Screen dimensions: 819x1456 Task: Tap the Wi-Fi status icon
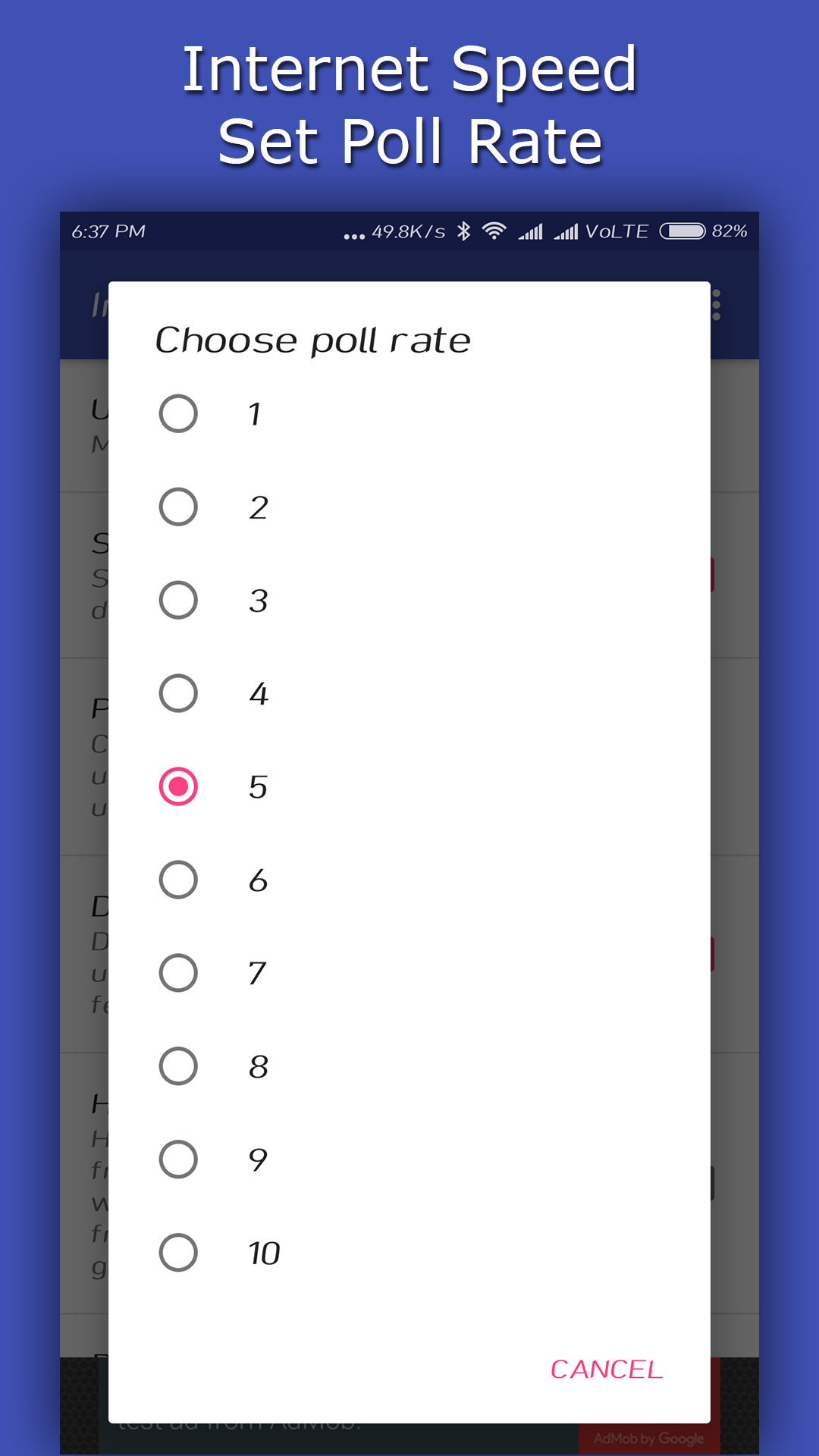coord(494,231)
